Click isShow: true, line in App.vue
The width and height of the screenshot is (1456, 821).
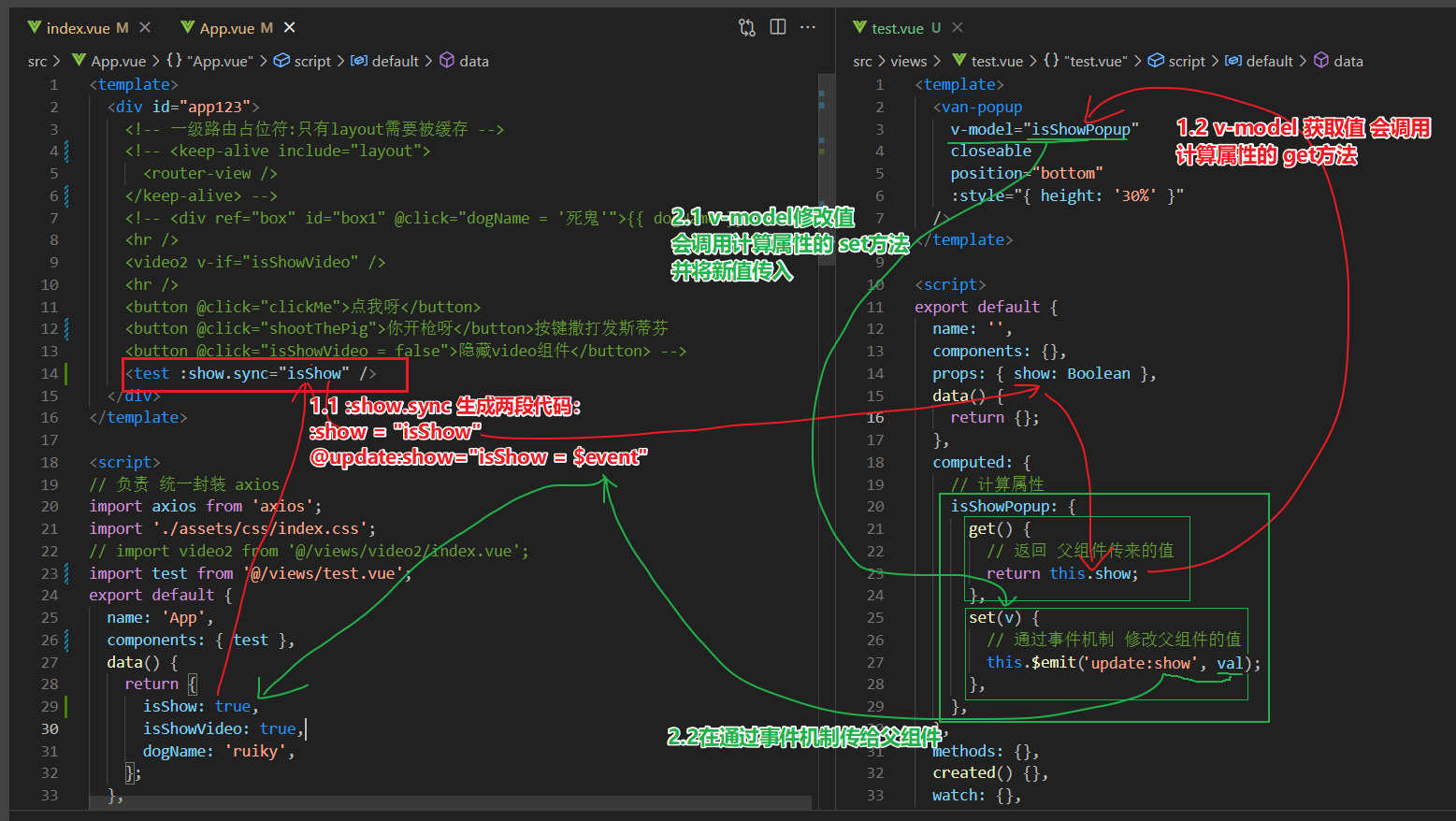201,706
